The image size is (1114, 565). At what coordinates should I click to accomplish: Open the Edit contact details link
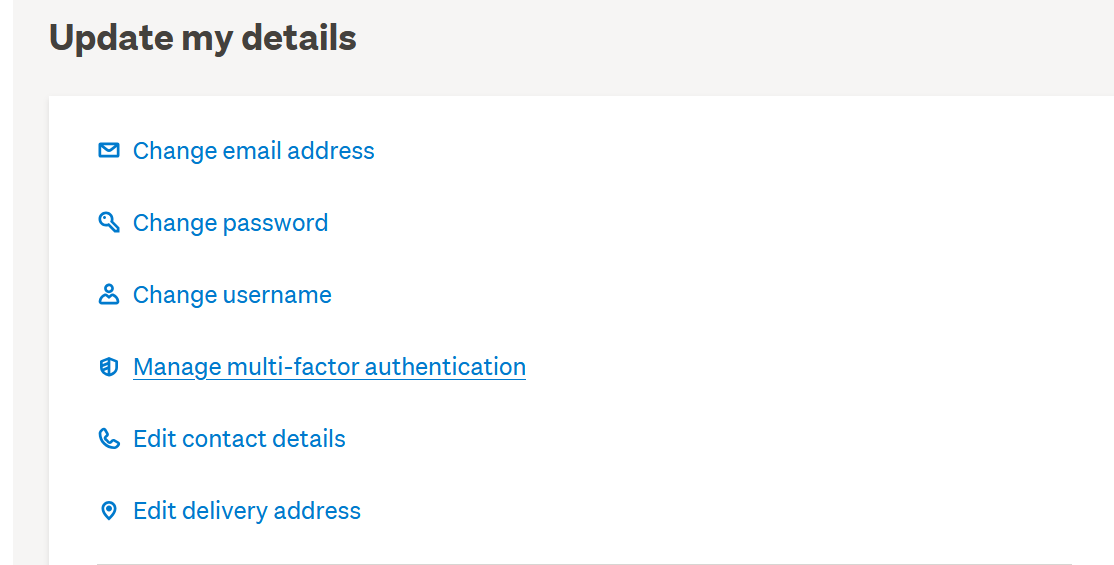point(239,439)
